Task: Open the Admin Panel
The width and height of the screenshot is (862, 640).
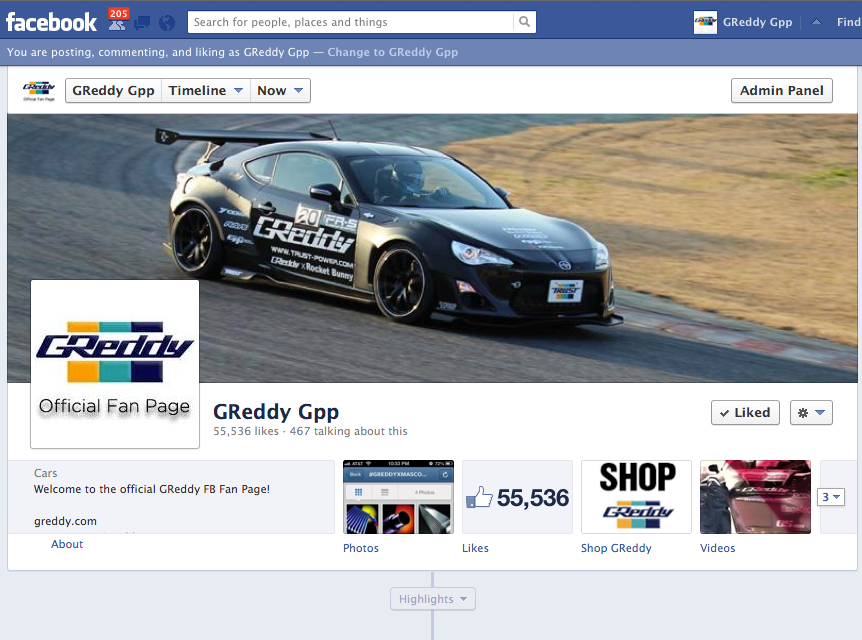Action: 782,91
